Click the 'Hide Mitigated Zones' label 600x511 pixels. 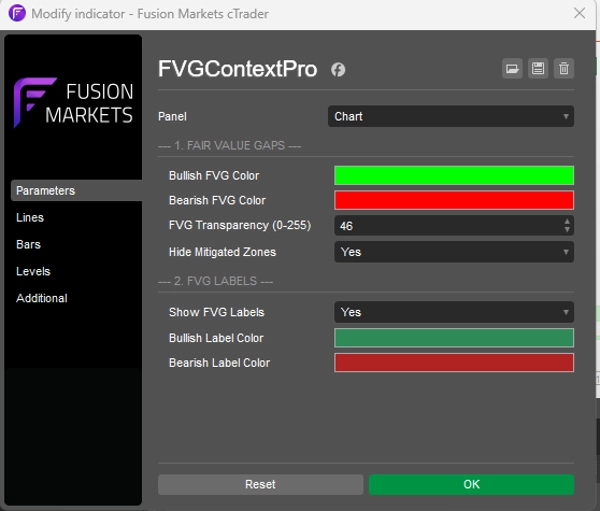click(x=222, y=252)
